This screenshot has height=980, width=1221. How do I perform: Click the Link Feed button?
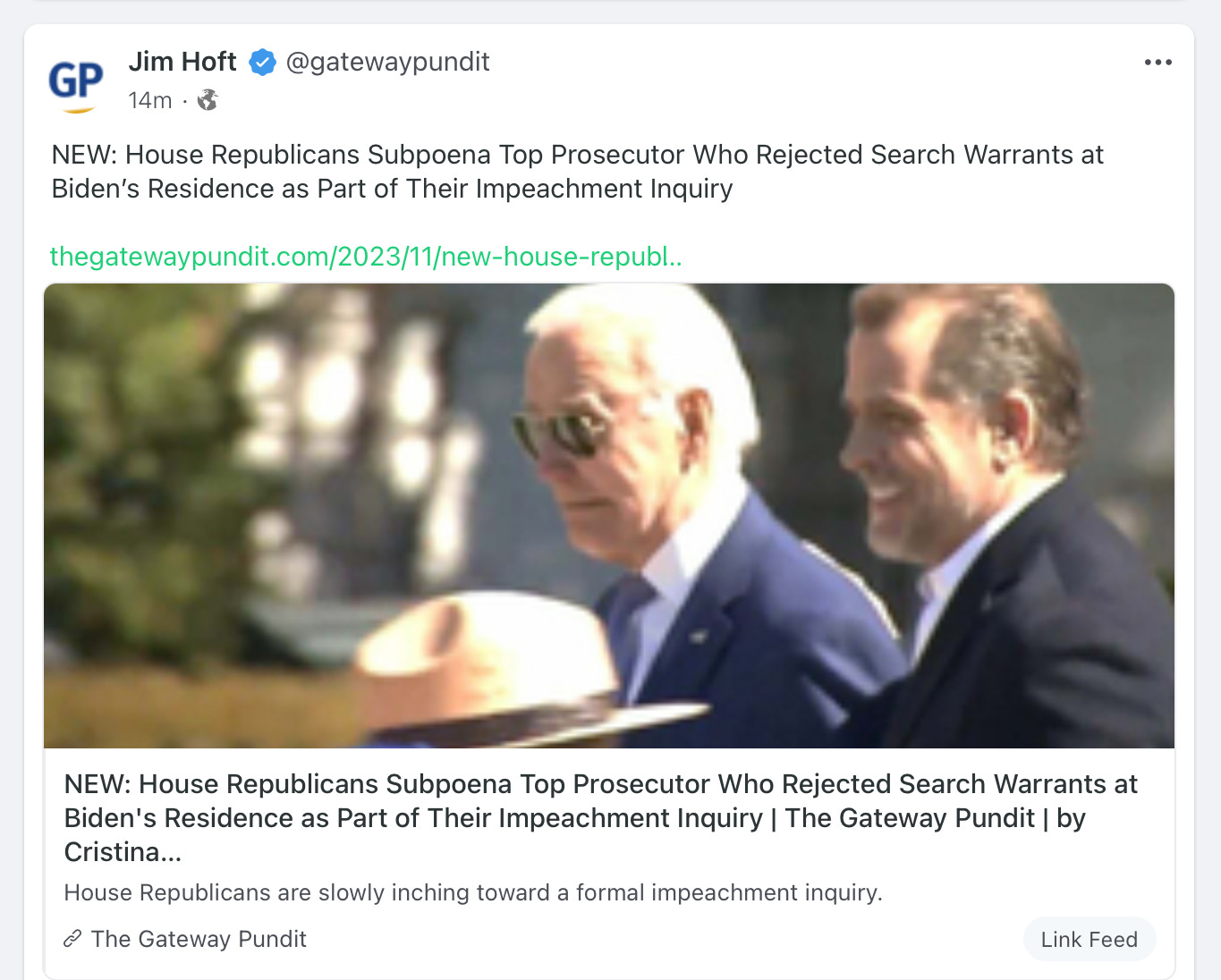point(1090,939)
